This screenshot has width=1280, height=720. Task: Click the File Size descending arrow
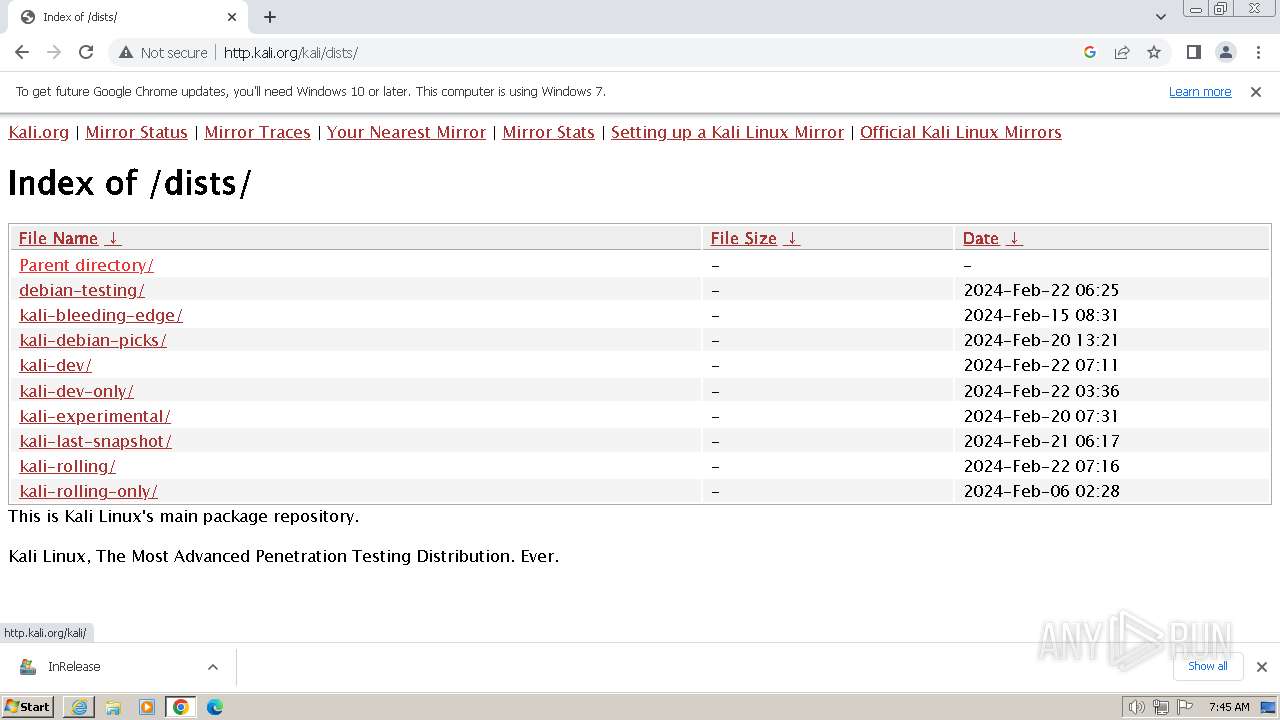(792, 238)
